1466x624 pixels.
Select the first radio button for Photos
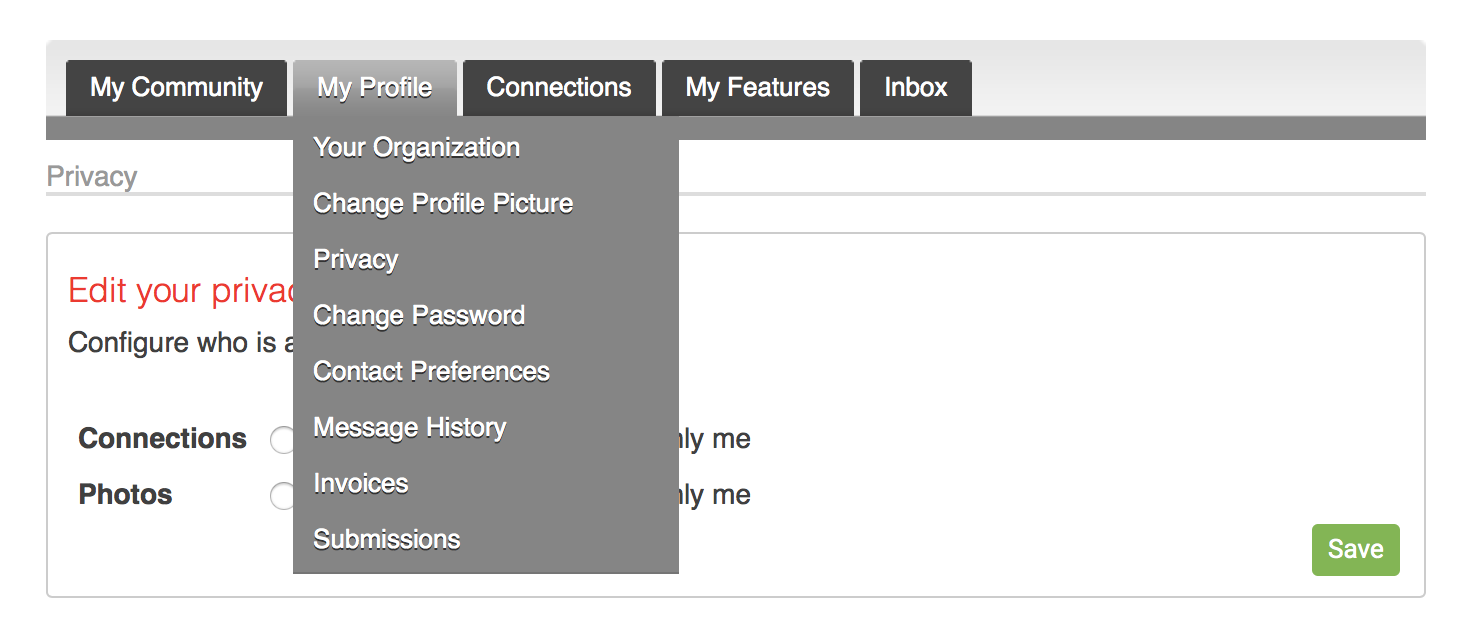click(282, 496)
